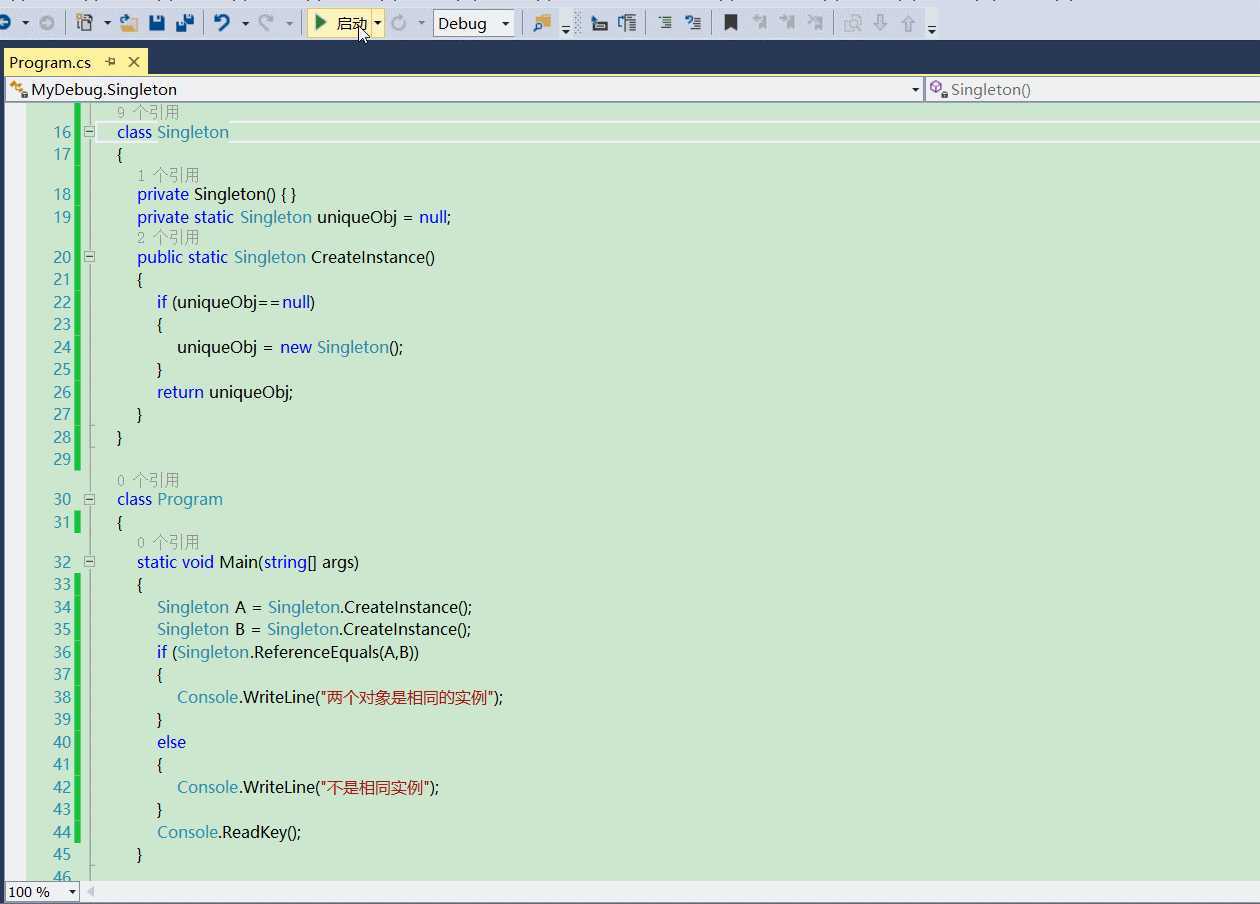This screenshot has width=1260, height=904.
Task: Click the New Project toolbar icon
Action: [x=85, y=23]
